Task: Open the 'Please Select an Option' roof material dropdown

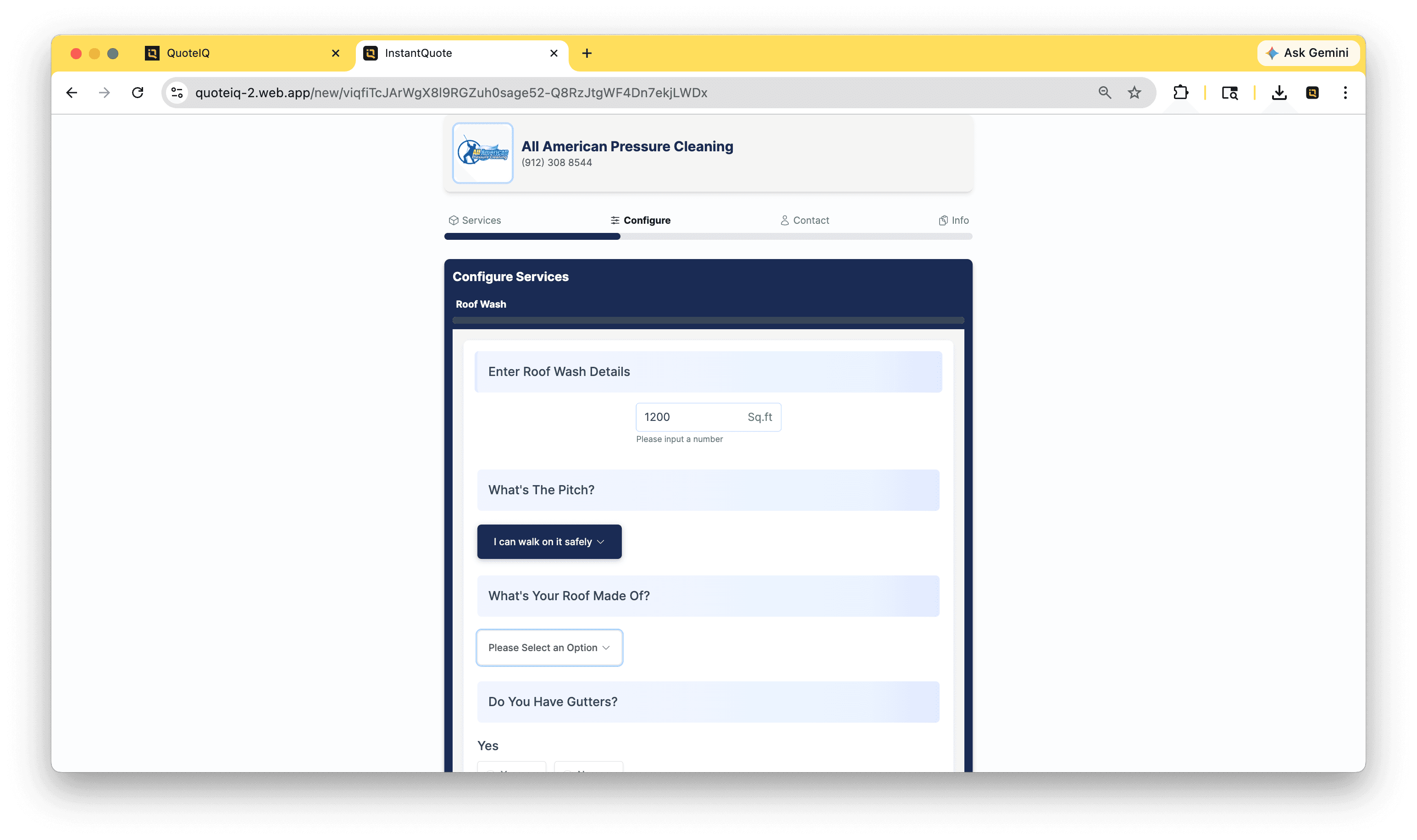Action: (549, 647)
